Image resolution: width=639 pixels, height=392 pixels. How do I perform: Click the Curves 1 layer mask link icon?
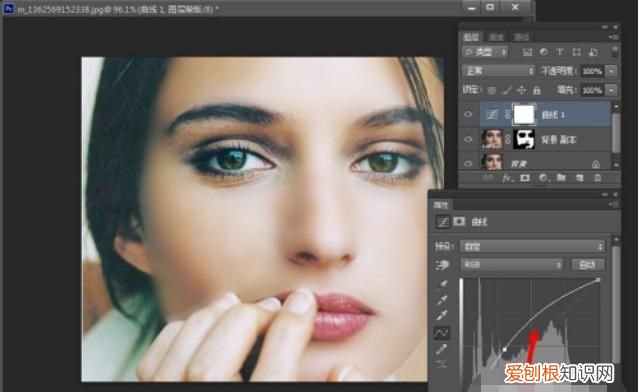click(x=507, y=115)
